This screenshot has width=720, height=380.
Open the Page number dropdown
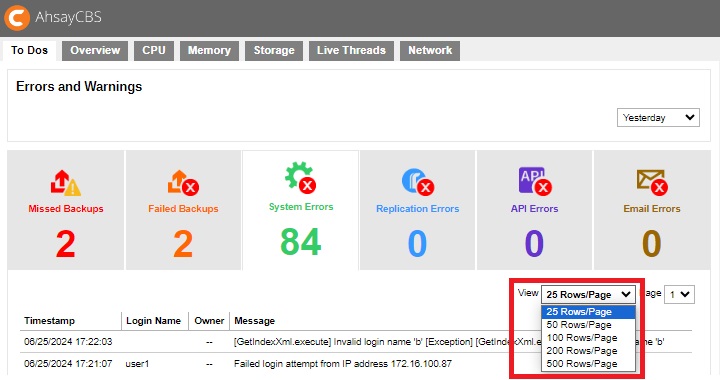coord(679,295)
